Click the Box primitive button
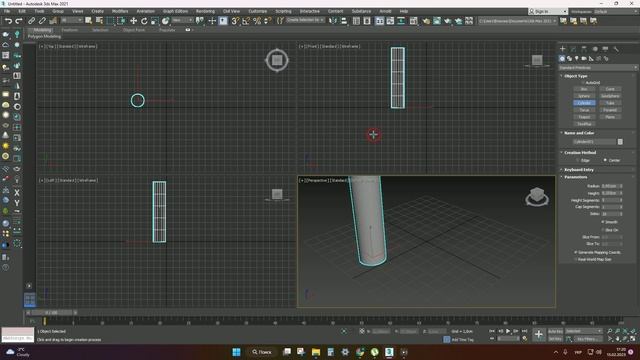The width and height of the screenshot is (640, 360). pos(584,89)
